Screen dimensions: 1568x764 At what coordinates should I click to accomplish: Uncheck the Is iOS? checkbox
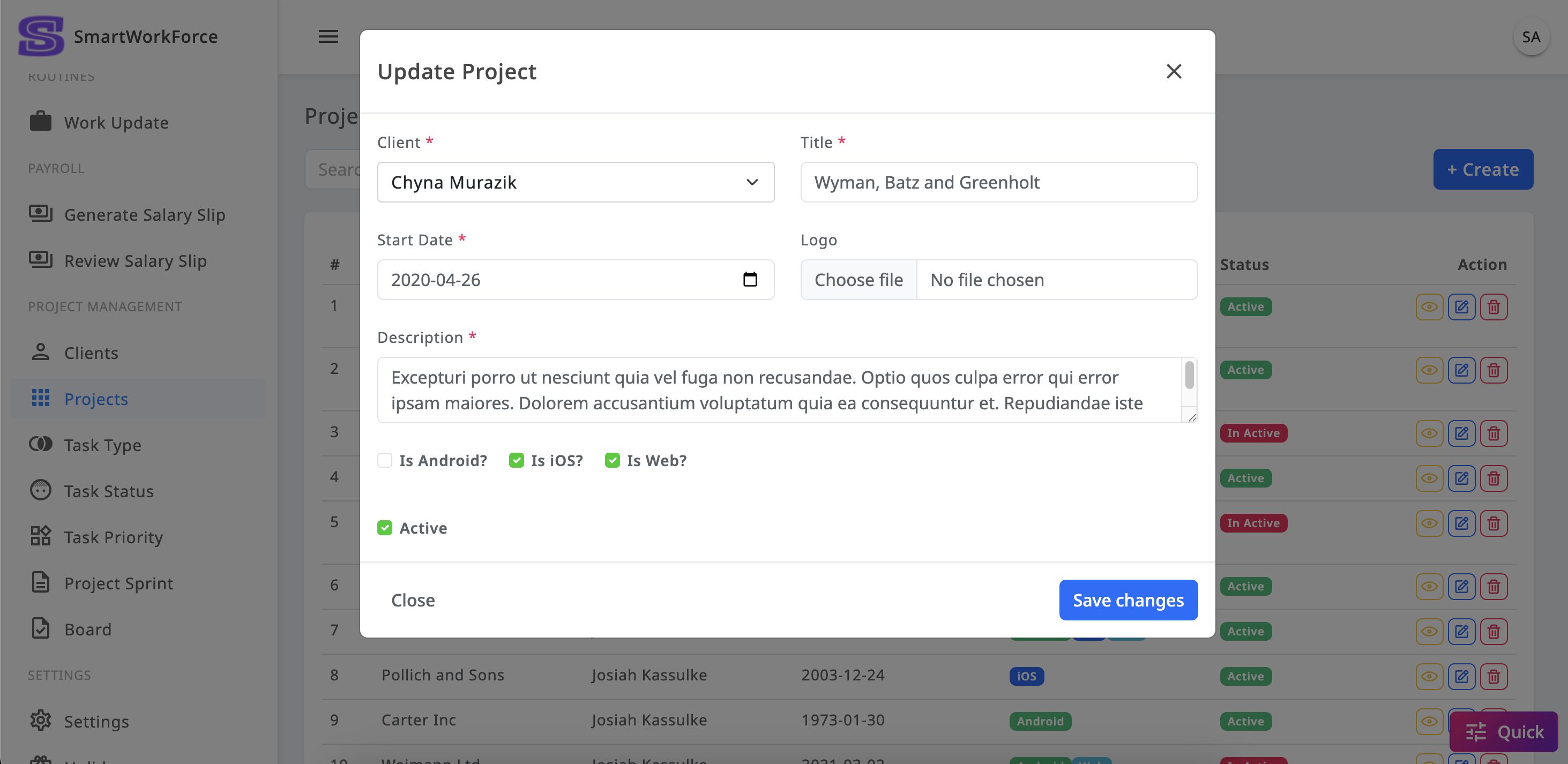pos(516,460)
